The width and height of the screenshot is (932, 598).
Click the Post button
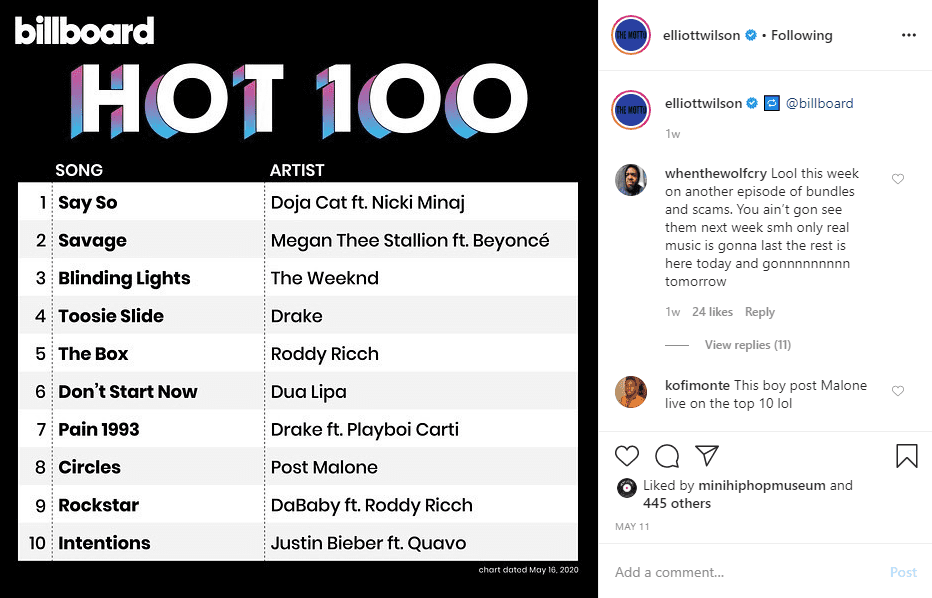[x=903, y=572]
